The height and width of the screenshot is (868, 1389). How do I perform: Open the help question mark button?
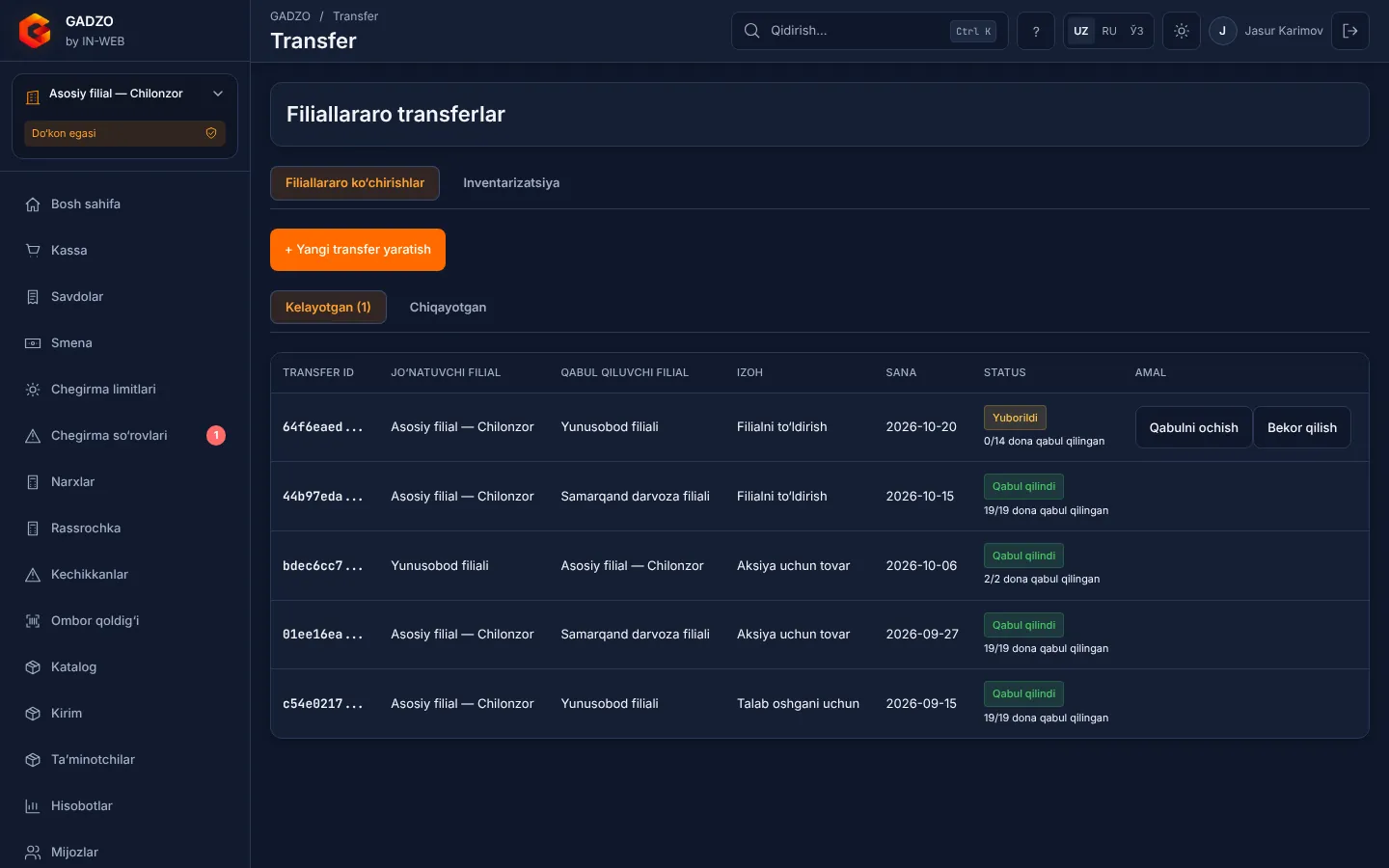click(x=1036, y=31)
